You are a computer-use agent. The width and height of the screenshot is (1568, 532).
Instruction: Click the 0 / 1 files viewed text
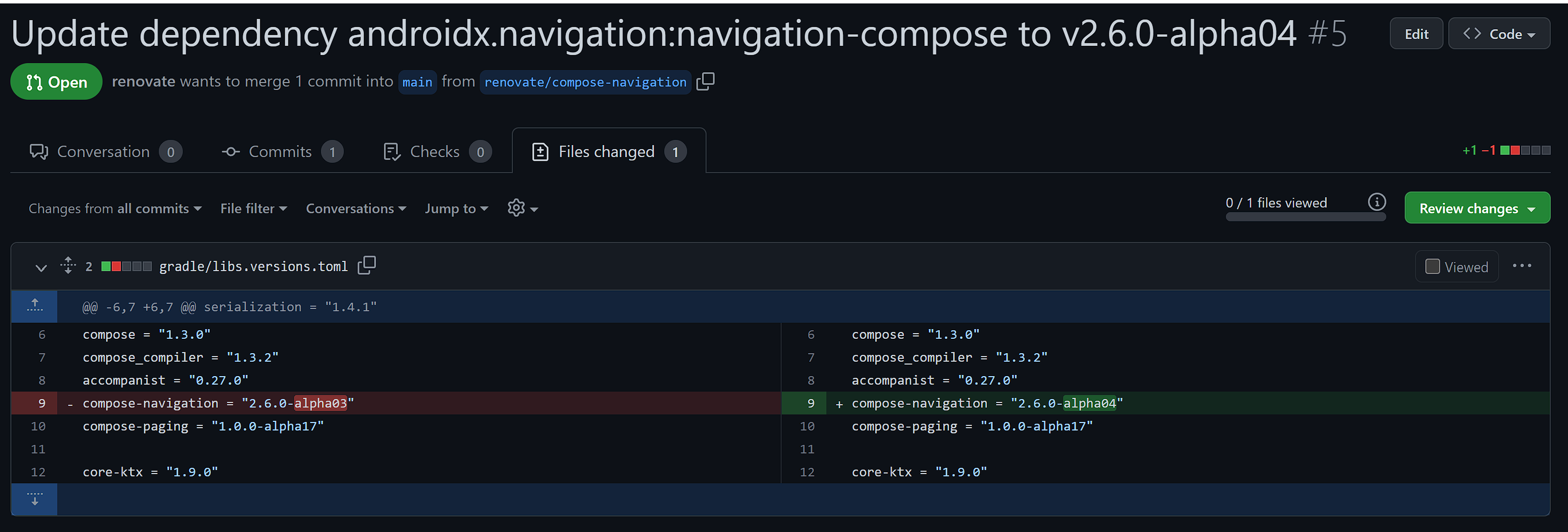tap(1276, 203)
